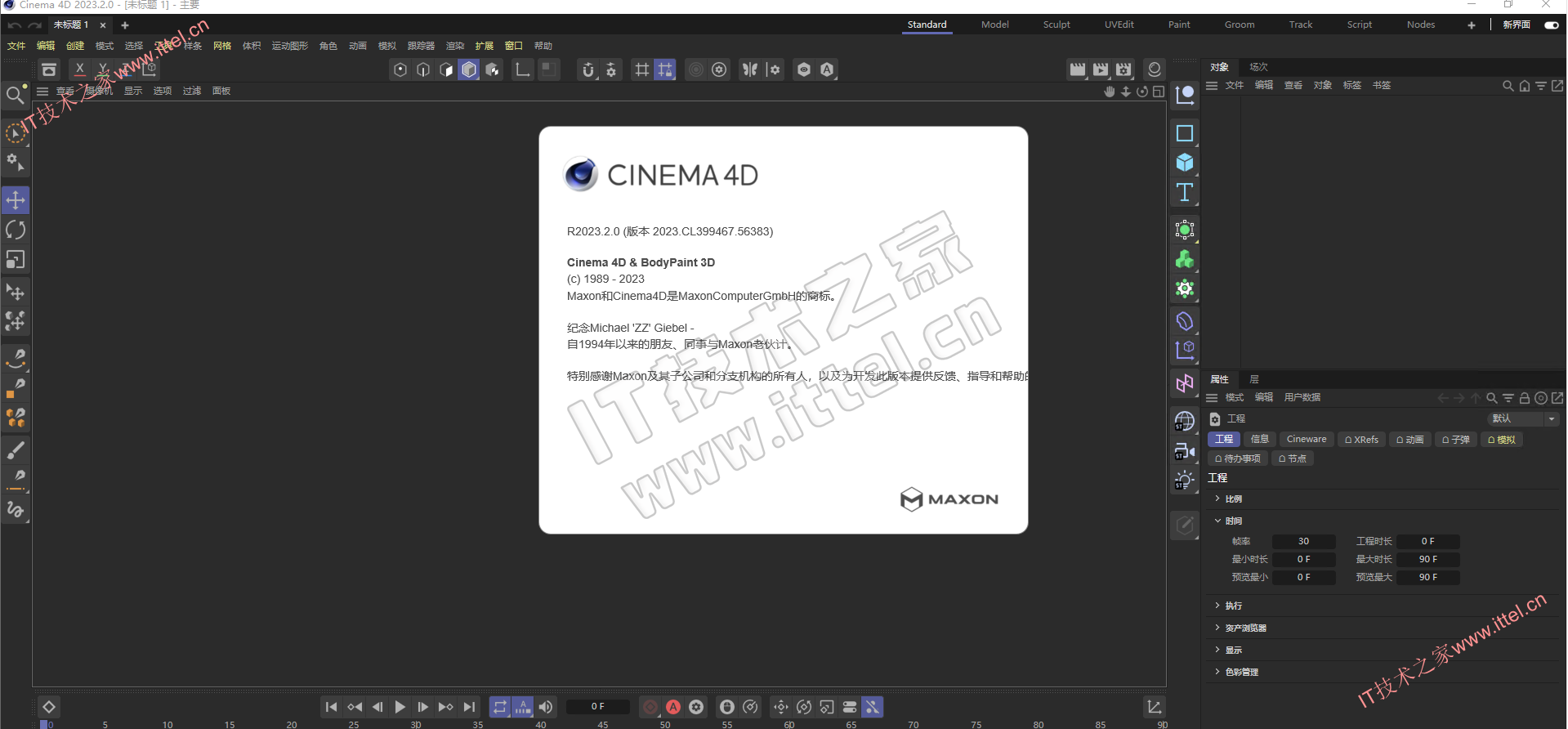Toggle X axis lock in toolbar

pyautogui.click(x=79, y=69)
